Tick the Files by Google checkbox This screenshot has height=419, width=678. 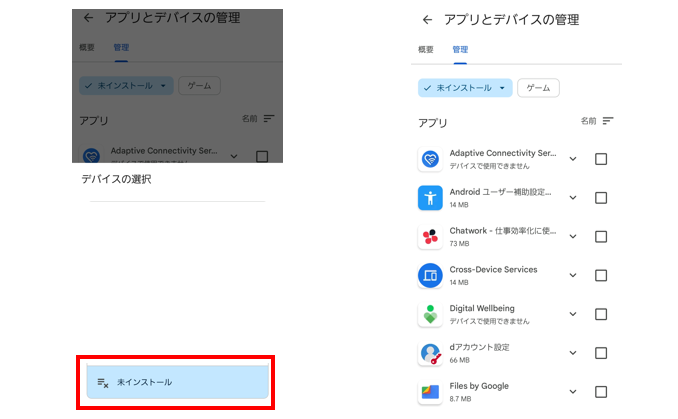[x=601, y=392]
